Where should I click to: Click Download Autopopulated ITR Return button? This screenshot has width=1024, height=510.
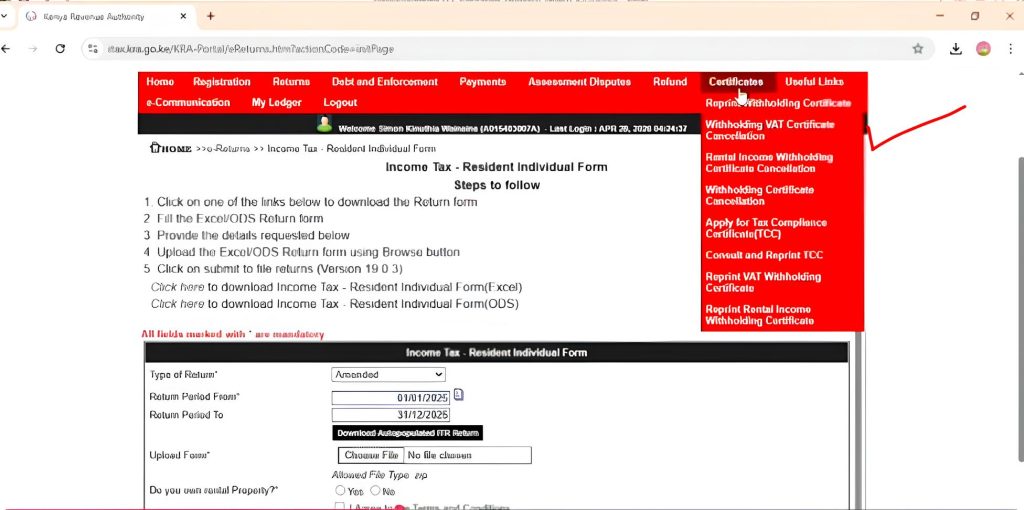tap(408, 433)
